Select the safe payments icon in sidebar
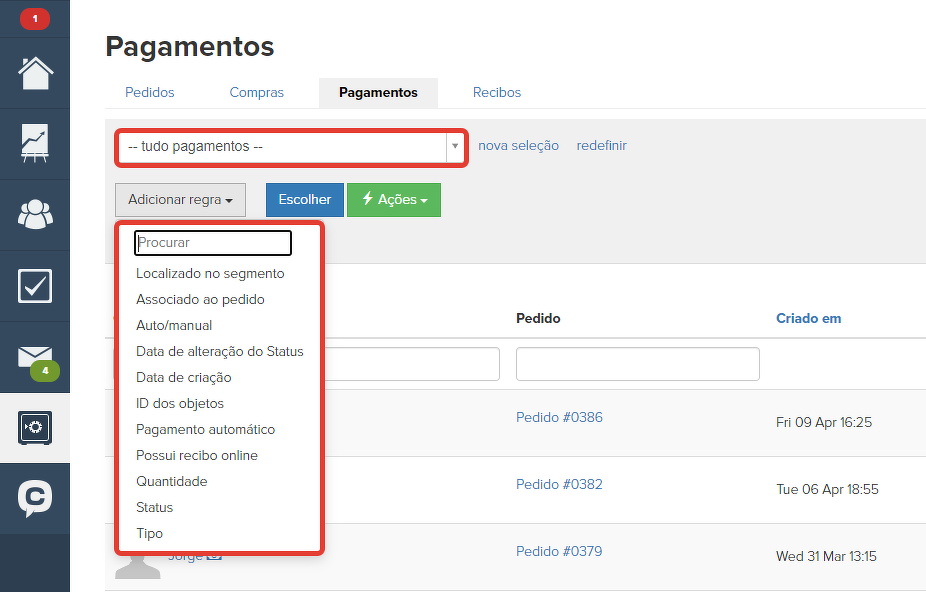Screen dimensions: 926x592 [x=35, y=427]
